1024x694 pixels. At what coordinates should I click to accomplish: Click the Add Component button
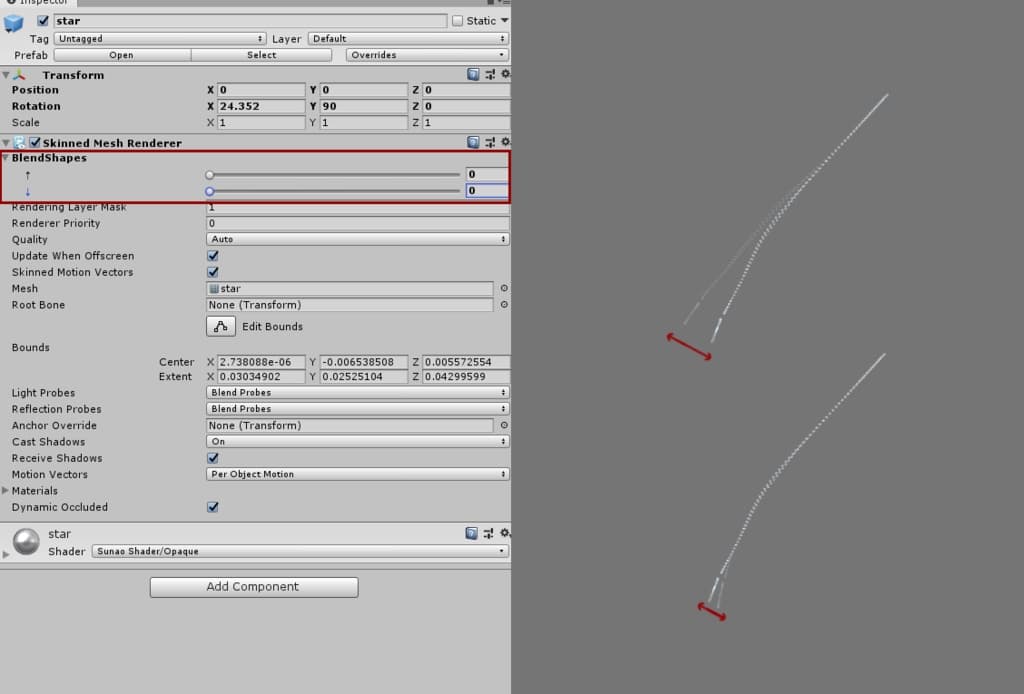(253, 587)
